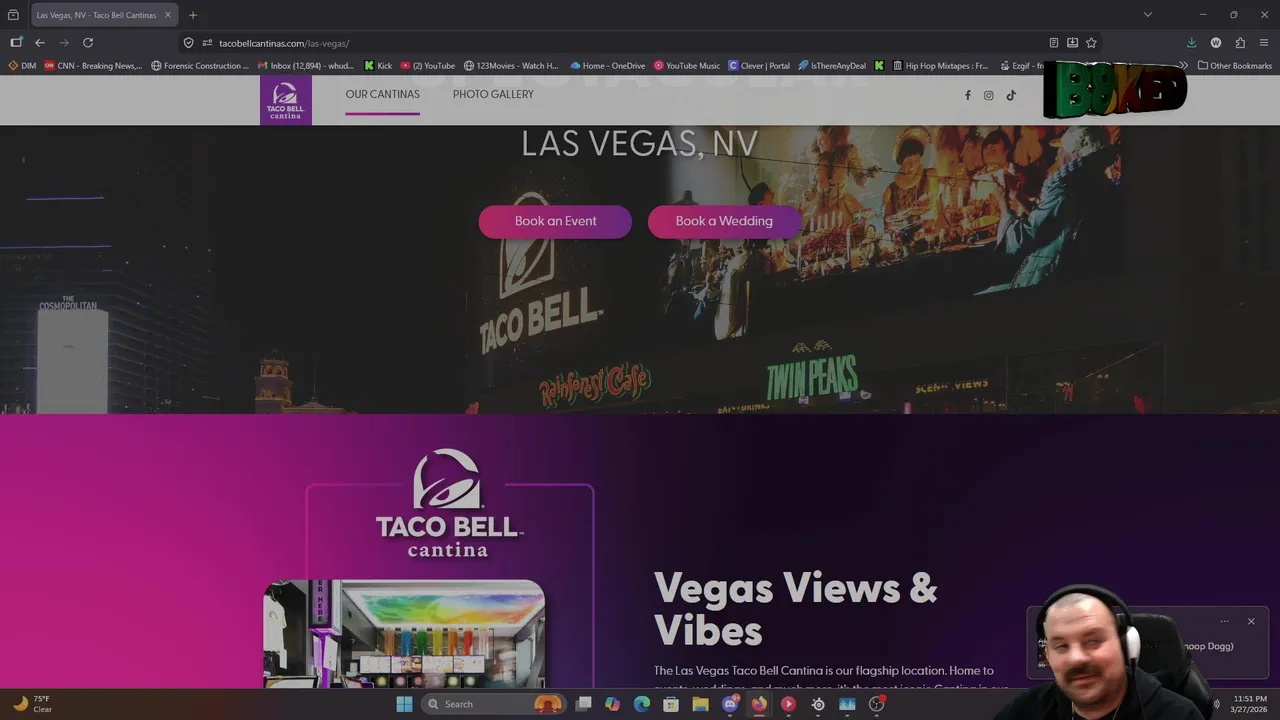Image resolution: width=1280 pixels, height=720 pixels.
Task: Open Firefox from the taskbar
Action: (x=759, y=704)
